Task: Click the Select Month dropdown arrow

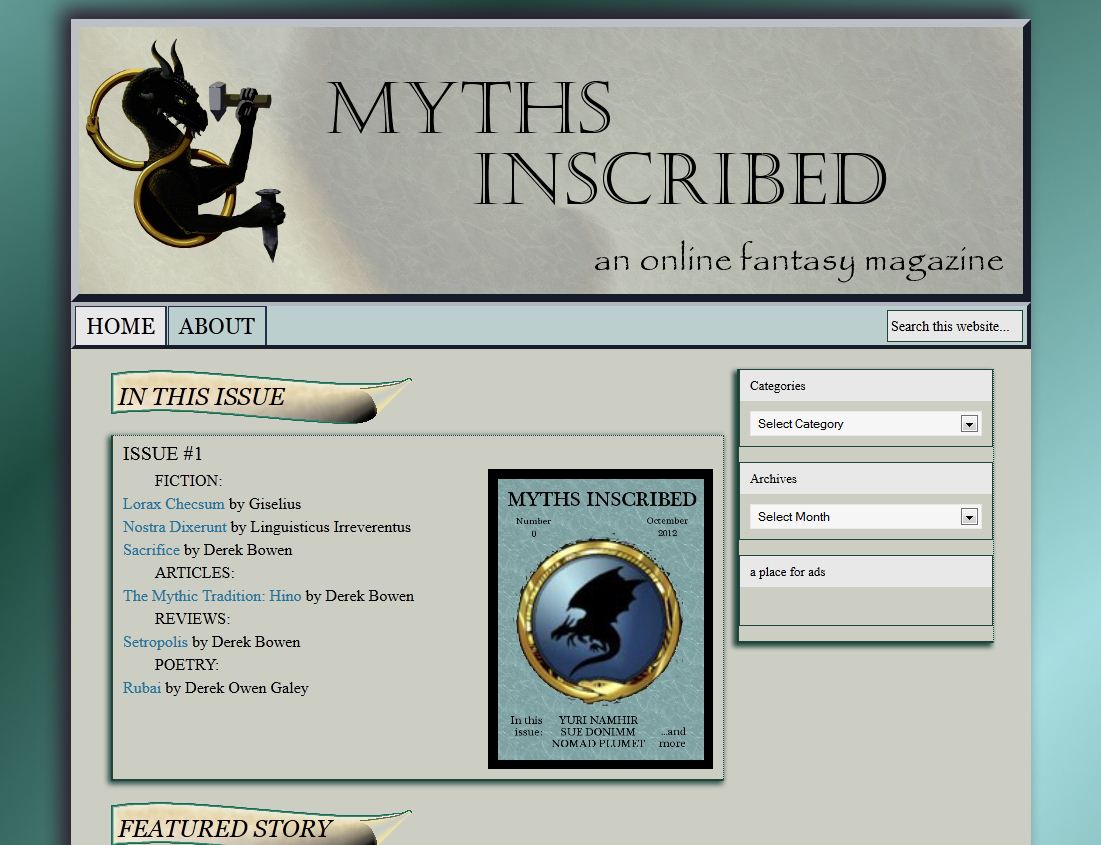Action: 969,517
